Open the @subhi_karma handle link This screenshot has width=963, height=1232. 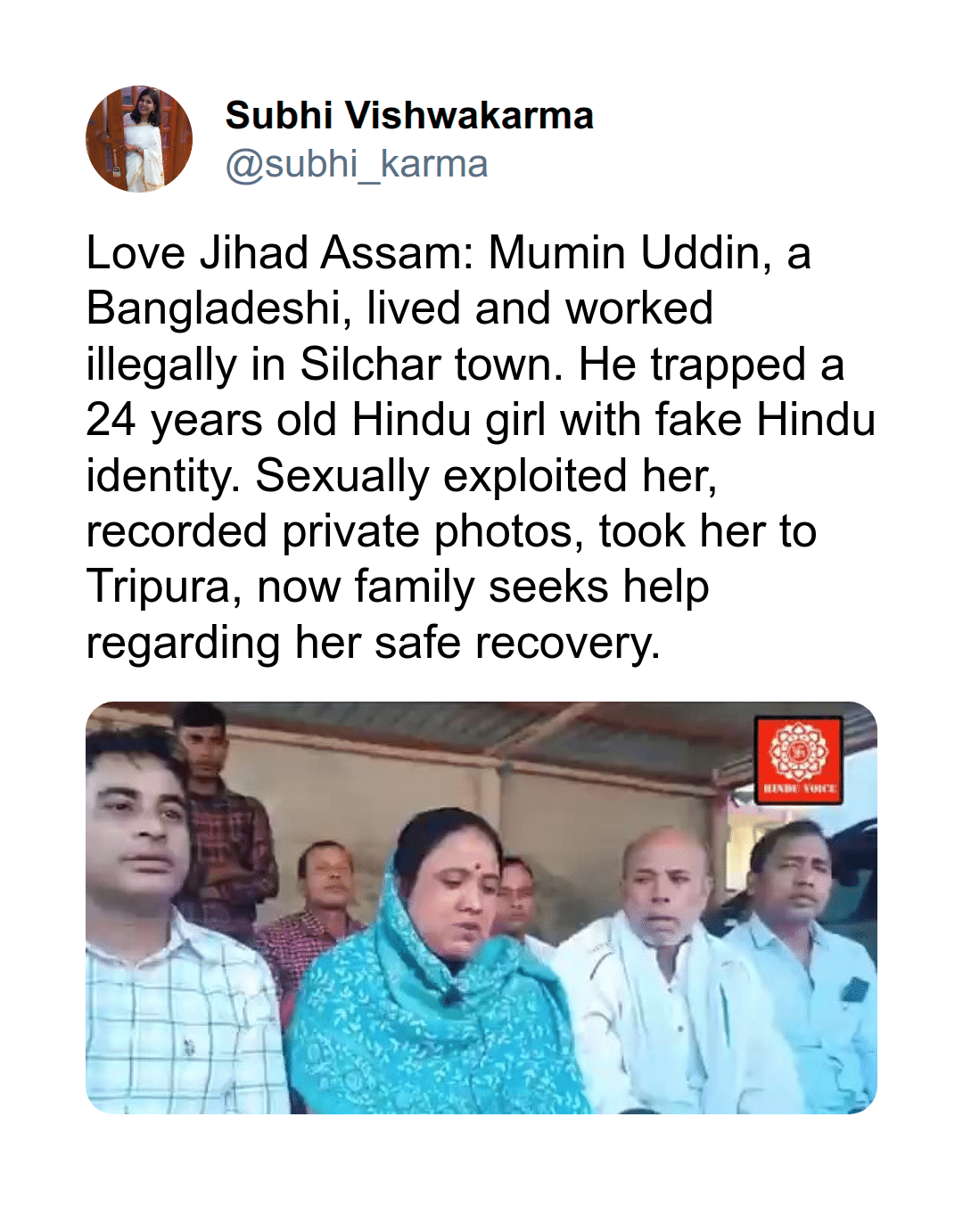pyautogui.click(x=357, y=164)
